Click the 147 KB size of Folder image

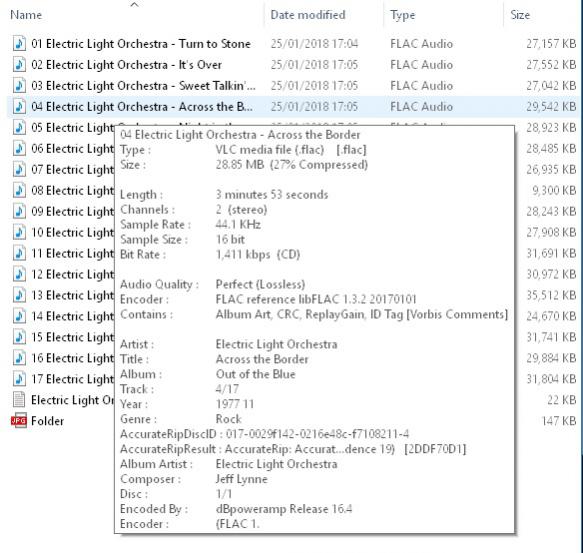pyautogui.click(x=558, y=421)
